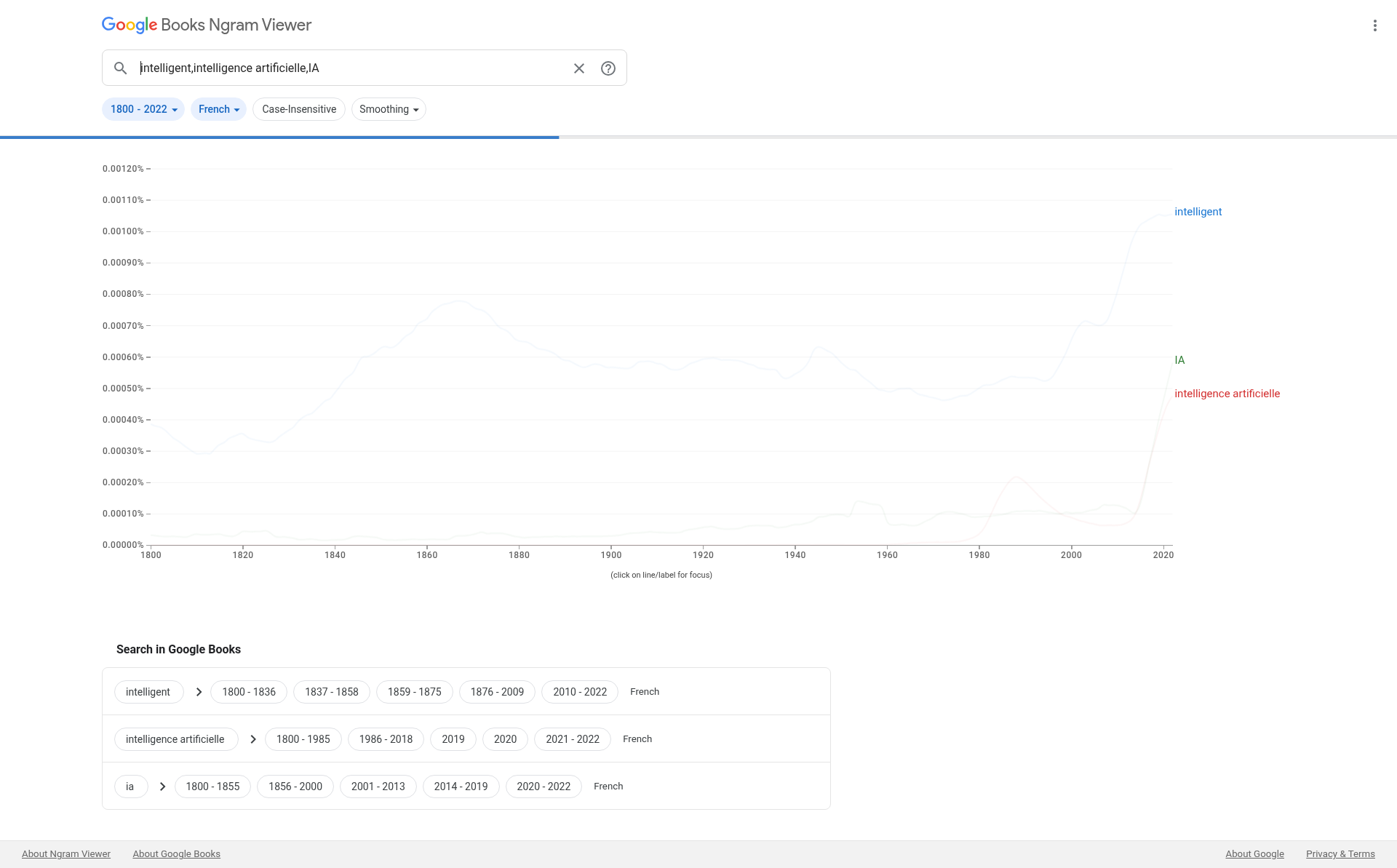The height and width of the screenshot is (868, 1397).
Task: Search intelligent in 2010 - 2022 books
Action: coord(579,692)
